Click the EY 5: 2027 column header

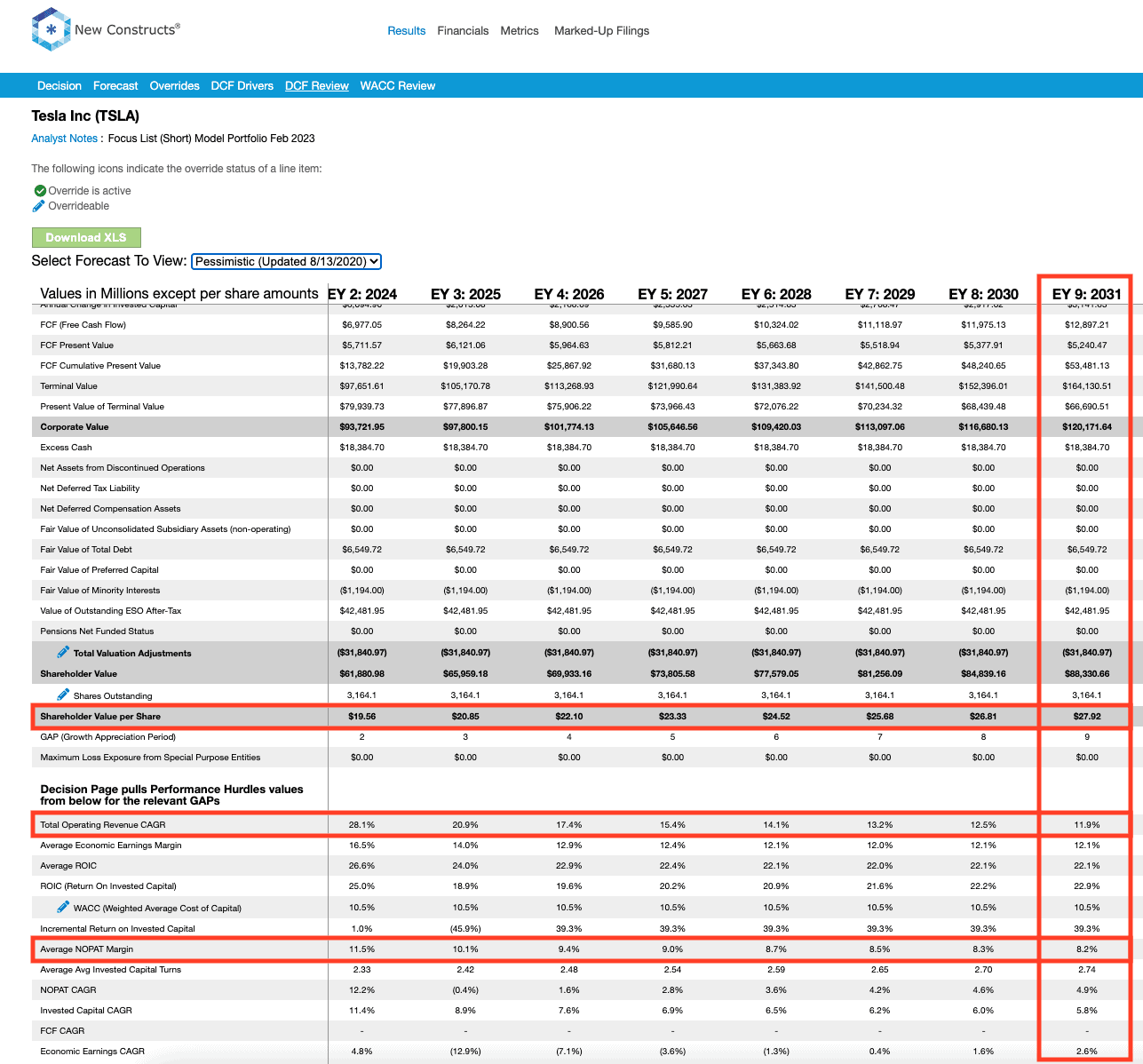click(672, 294)
